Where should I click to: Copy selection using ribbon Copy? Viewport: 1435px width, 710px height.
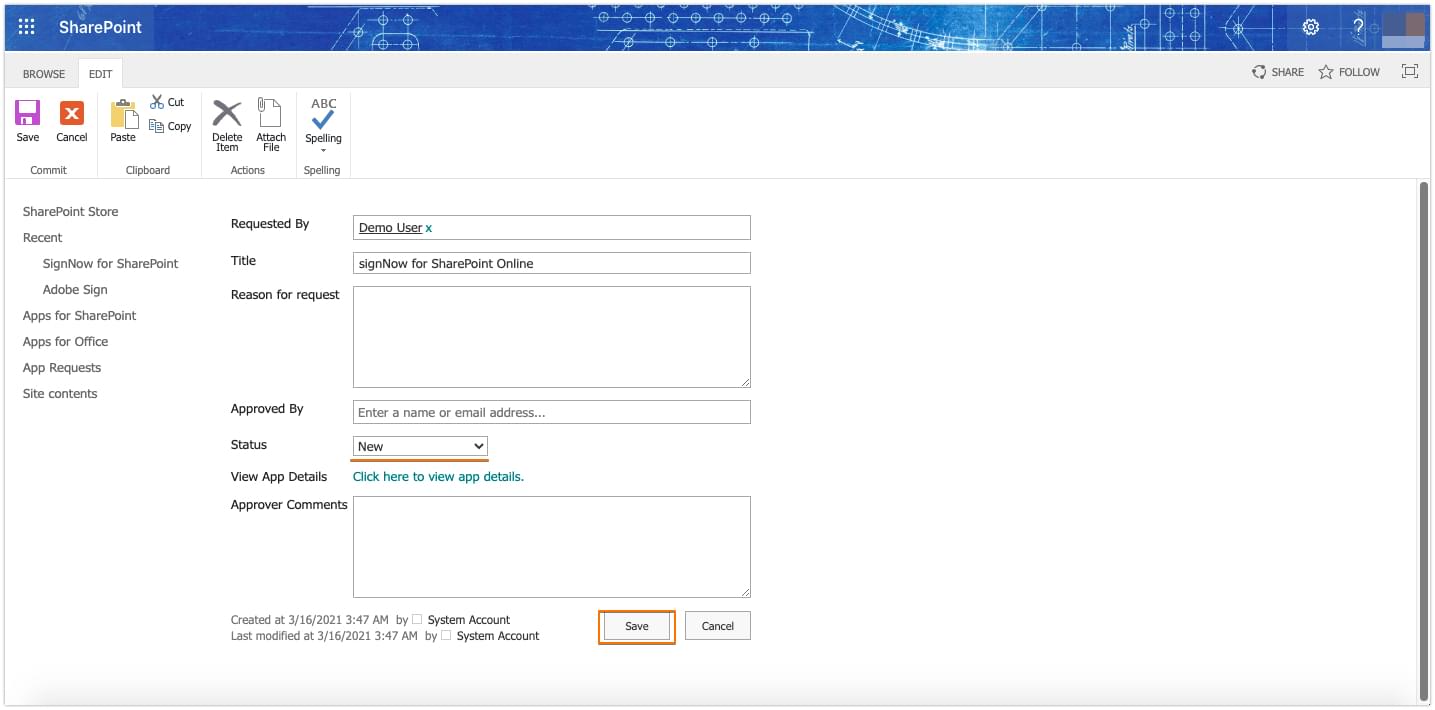pos(170,126)
